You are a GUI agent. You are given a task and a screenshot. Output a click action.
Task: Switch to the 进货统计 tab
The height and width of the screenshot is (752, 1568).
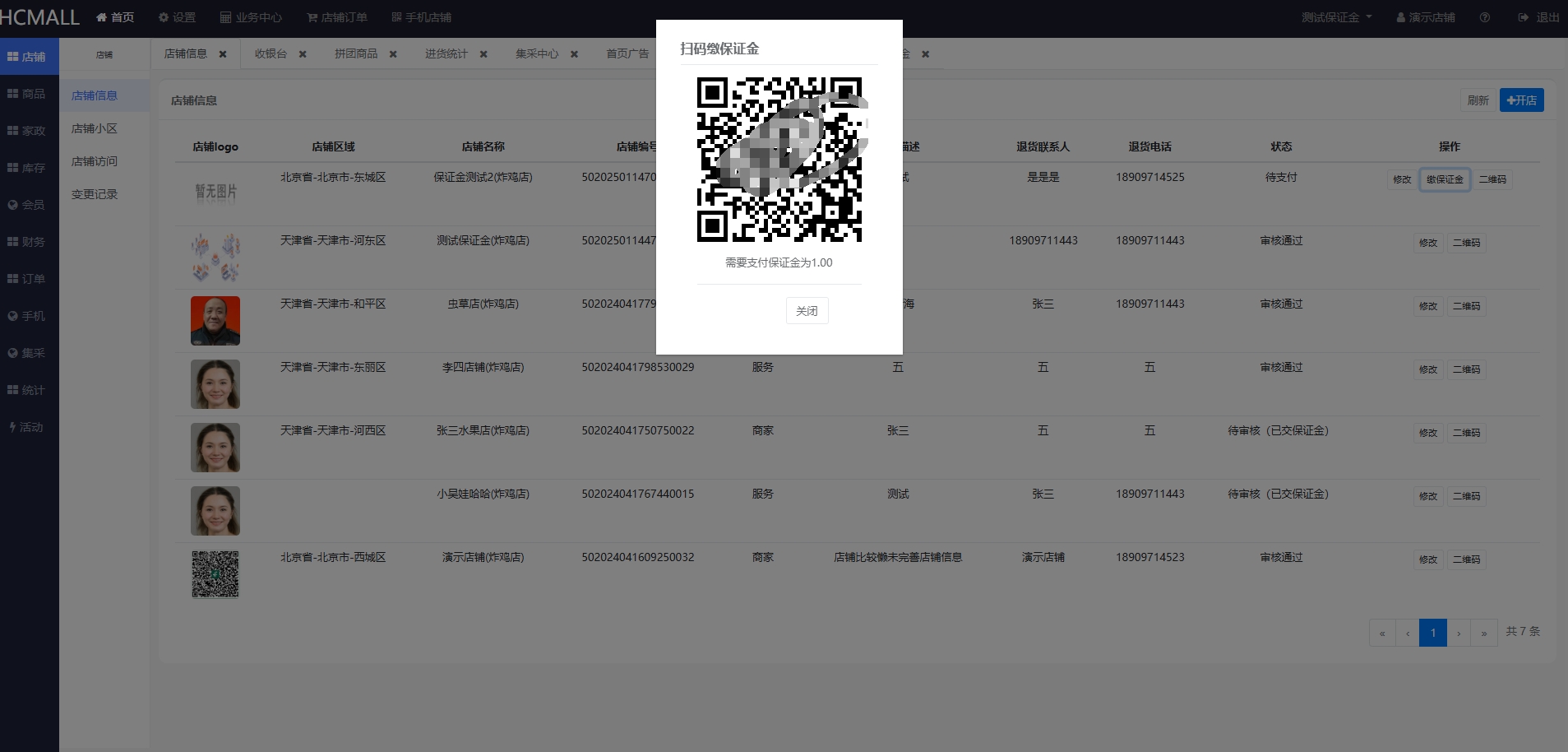click(446, 53)
